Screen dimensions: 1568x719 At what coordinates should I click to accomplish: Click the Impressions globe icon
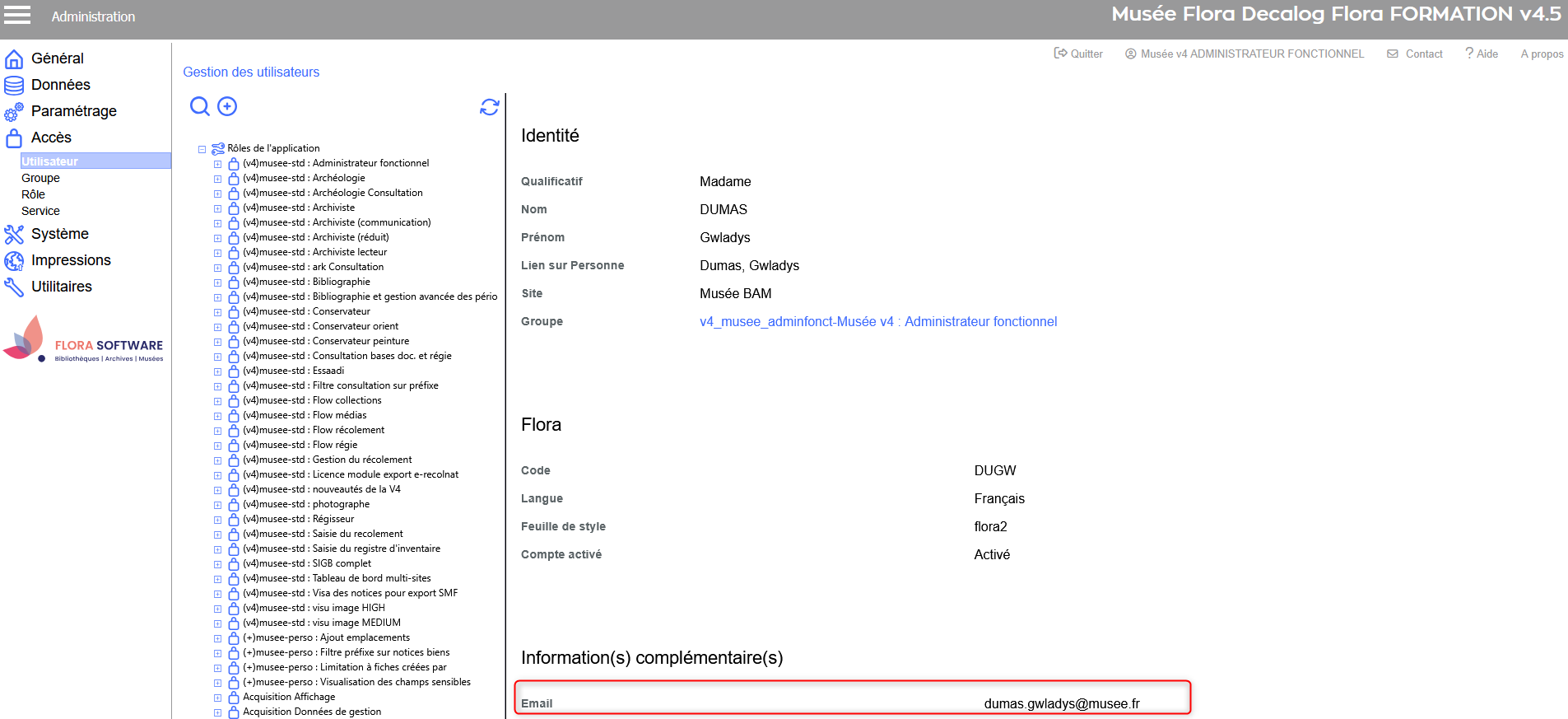[x=14, y=261]
